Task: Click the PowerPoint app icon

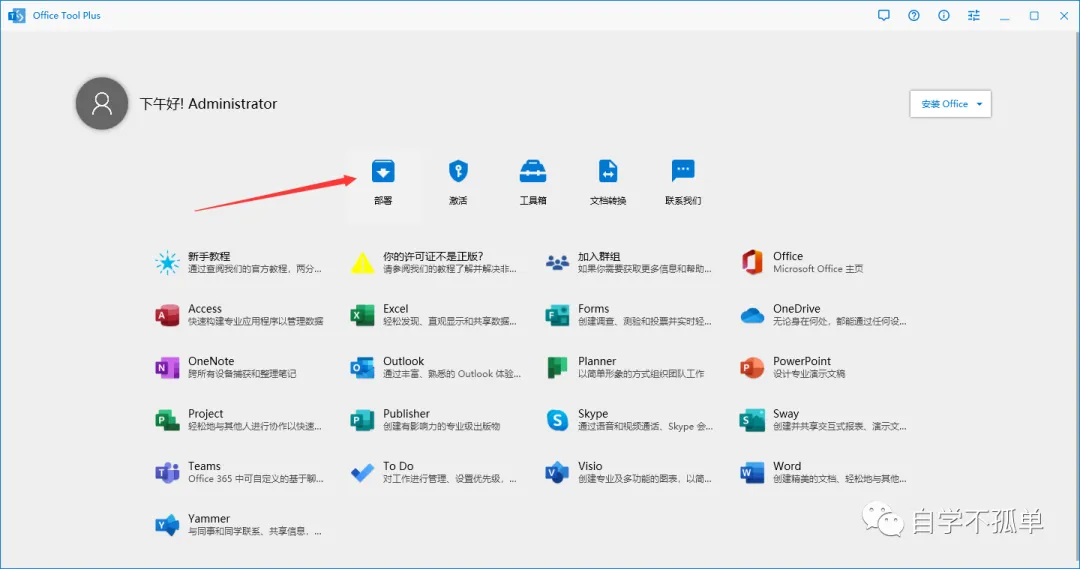Action: pyautogui.click(x=752, y=368)
